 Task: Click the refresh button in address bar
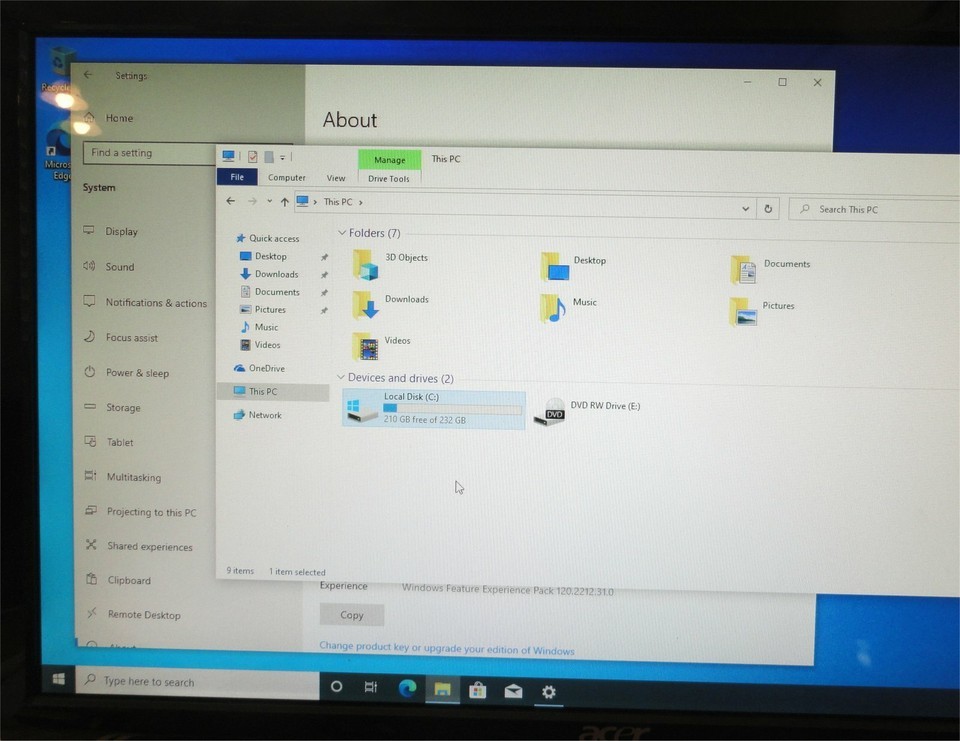(768, 209)
